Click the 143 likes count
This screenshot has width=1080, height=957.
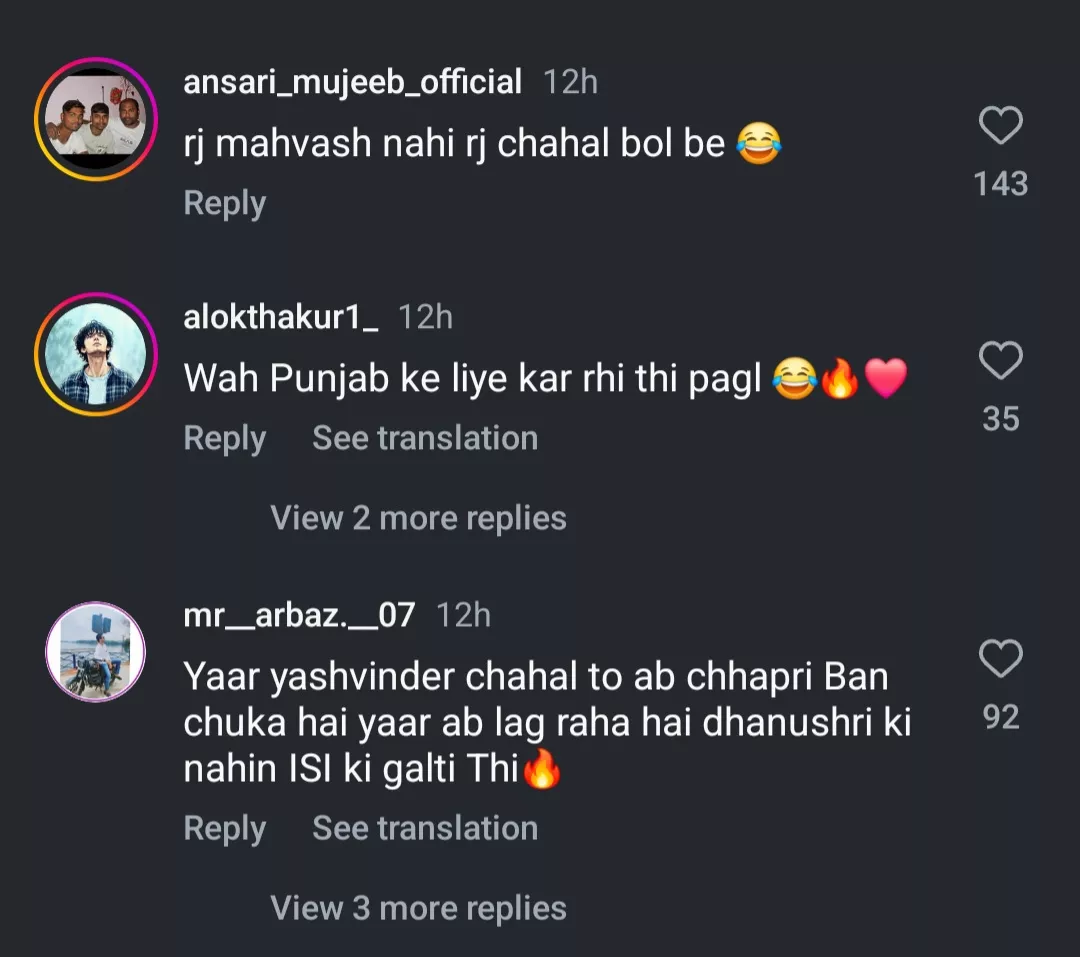pos(1000,184)
